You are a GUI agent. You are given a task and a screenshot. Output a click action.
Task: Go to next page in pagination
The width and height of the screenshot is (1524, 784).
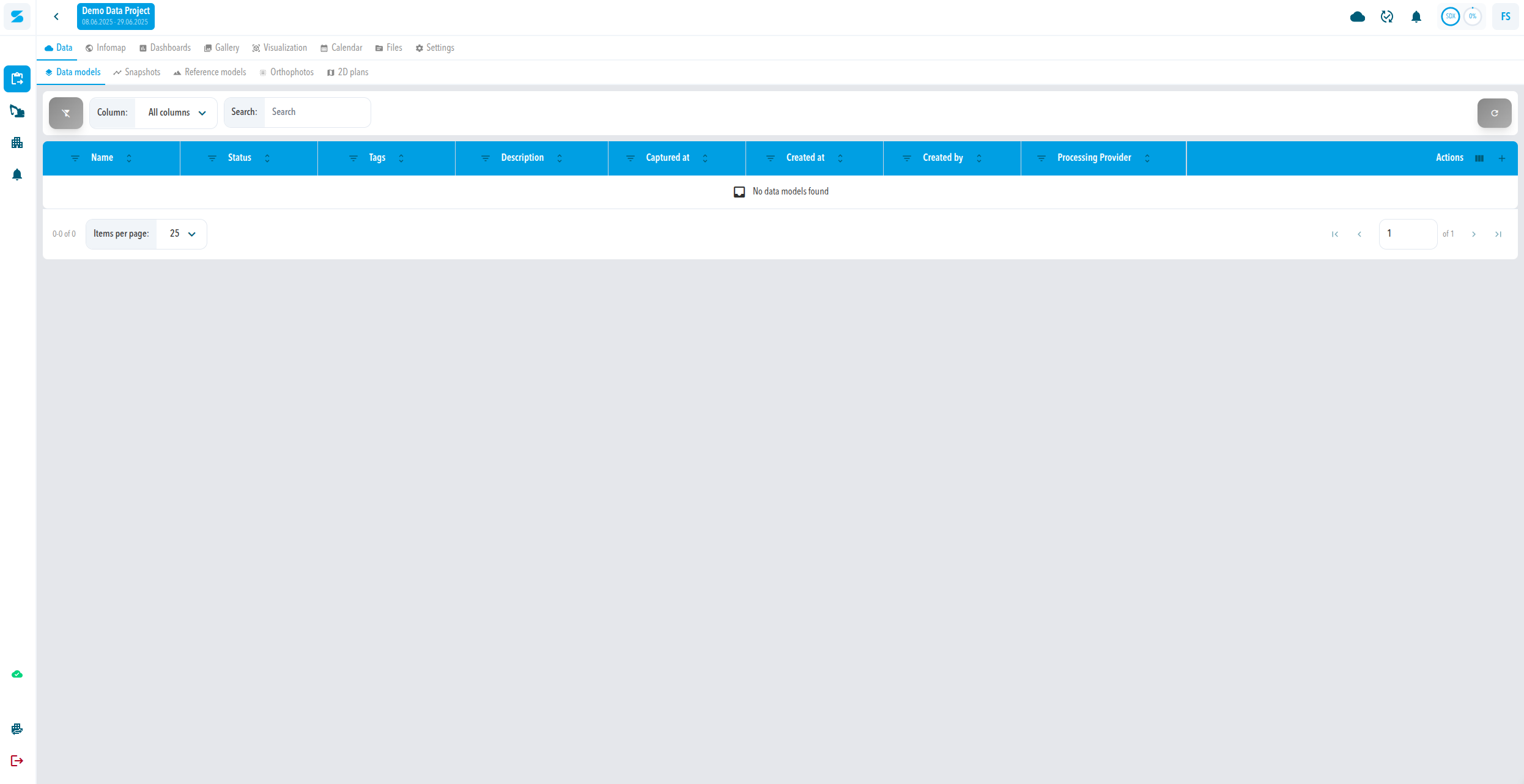pyautogui.click(x=1474, y=234)
